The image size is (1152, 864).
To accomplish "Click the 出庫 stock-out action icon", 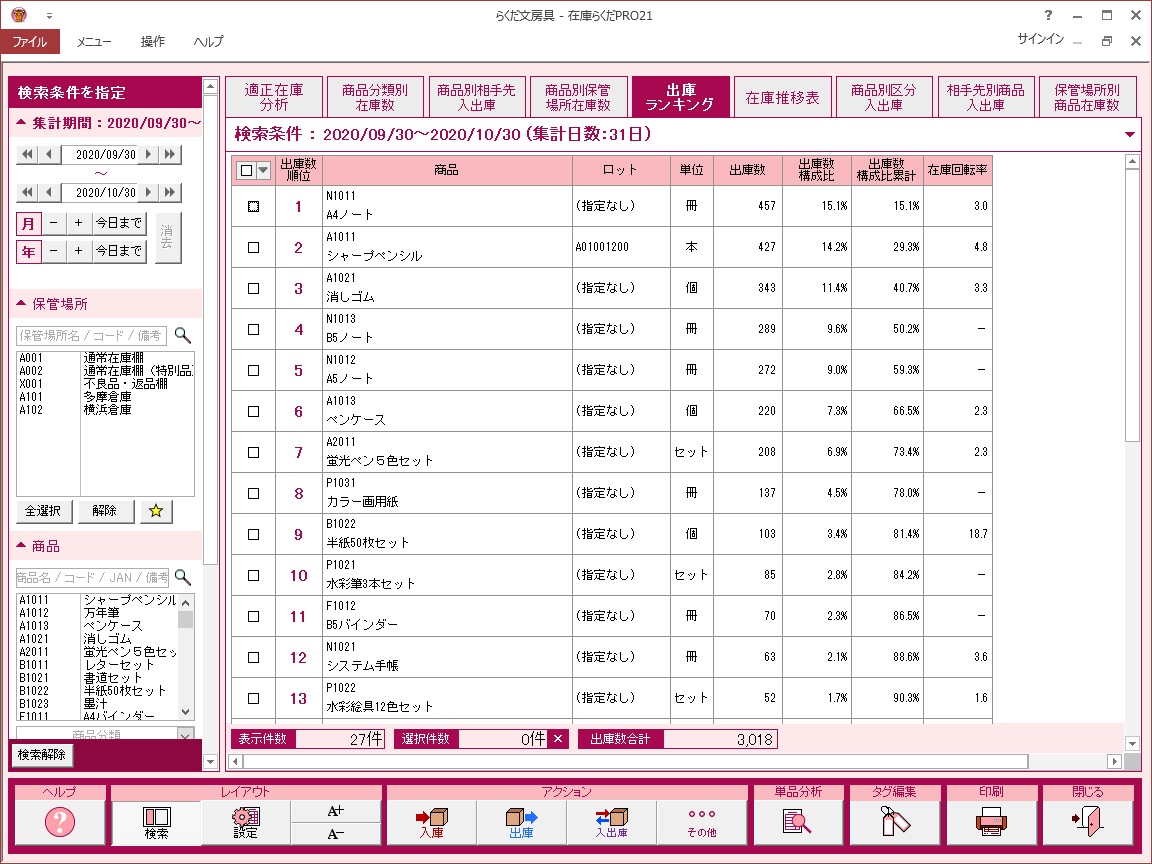I will 521,822.
